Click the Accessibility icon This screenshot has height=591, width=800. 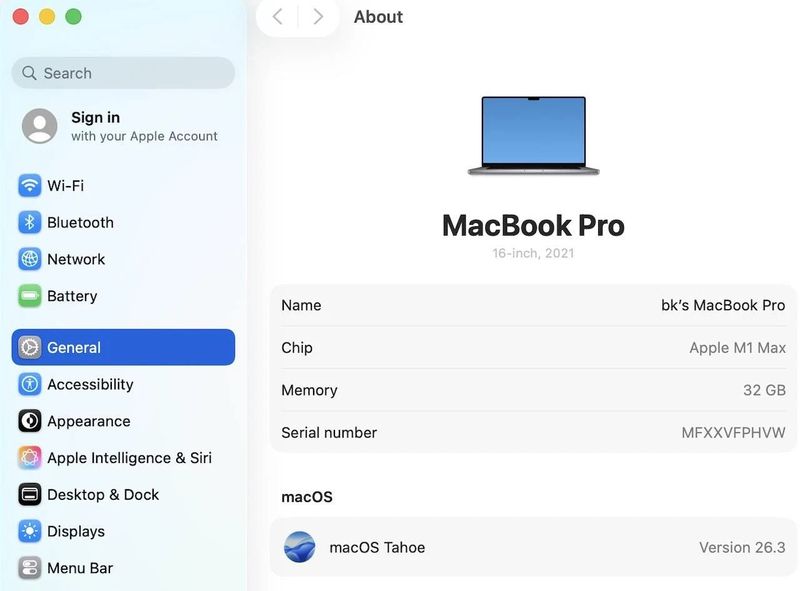30,384
